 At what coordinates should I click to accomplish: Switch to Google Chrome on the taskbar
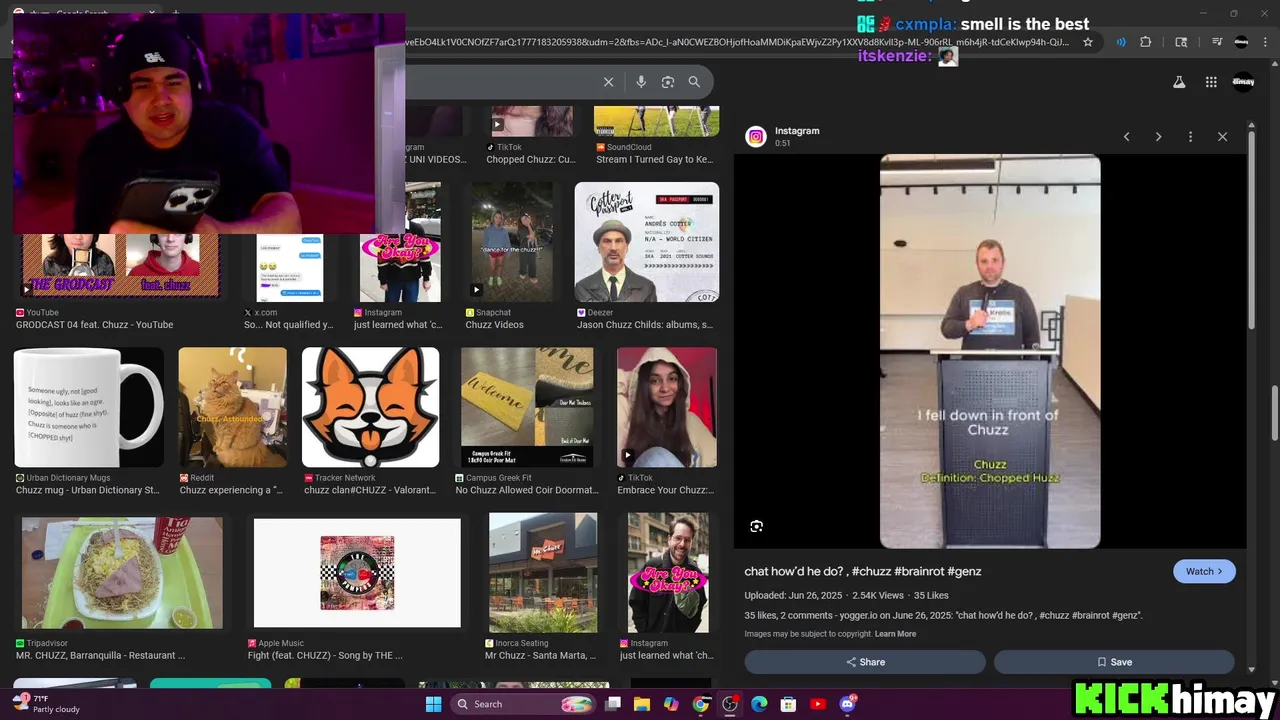pos(701,704)
